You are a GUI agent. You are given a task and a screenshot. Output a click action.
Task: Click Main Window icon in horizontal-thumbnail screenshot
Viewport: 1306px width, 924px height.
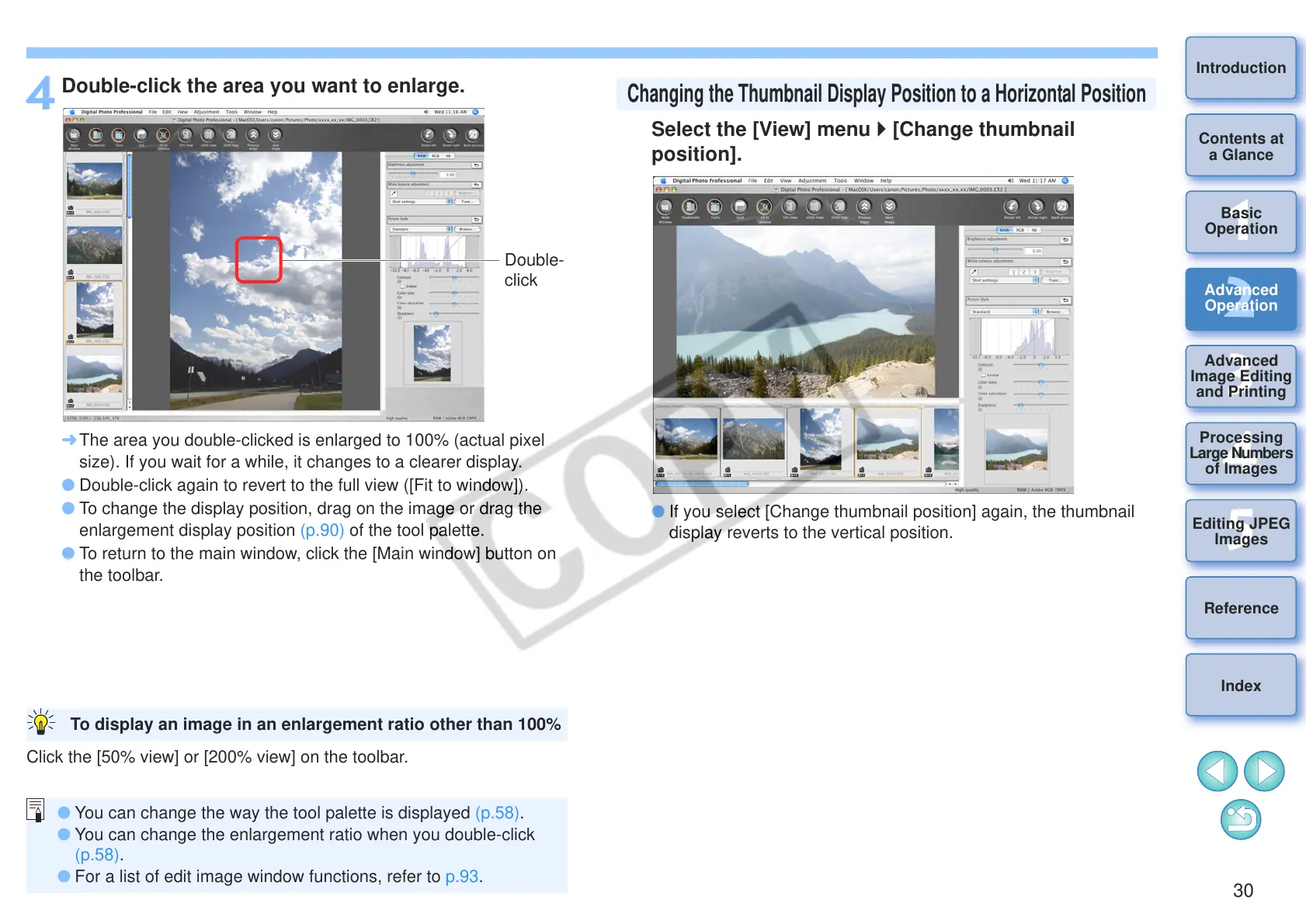coord(665,207)
